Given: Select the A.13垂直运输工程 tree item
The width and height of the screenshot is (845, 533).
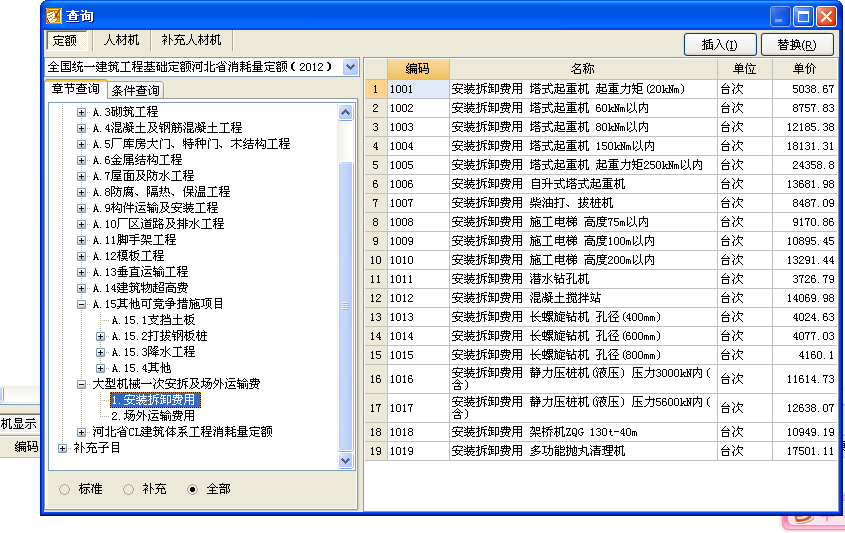Looking at the screenshot, I should pos(140,272).
